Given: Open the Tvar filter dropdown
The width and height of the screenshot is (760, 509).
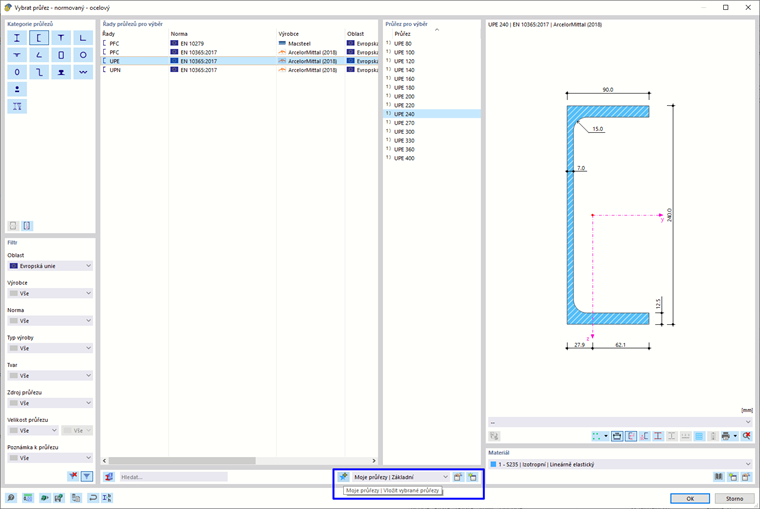Looking at the screenshot, I should point(50,376).
